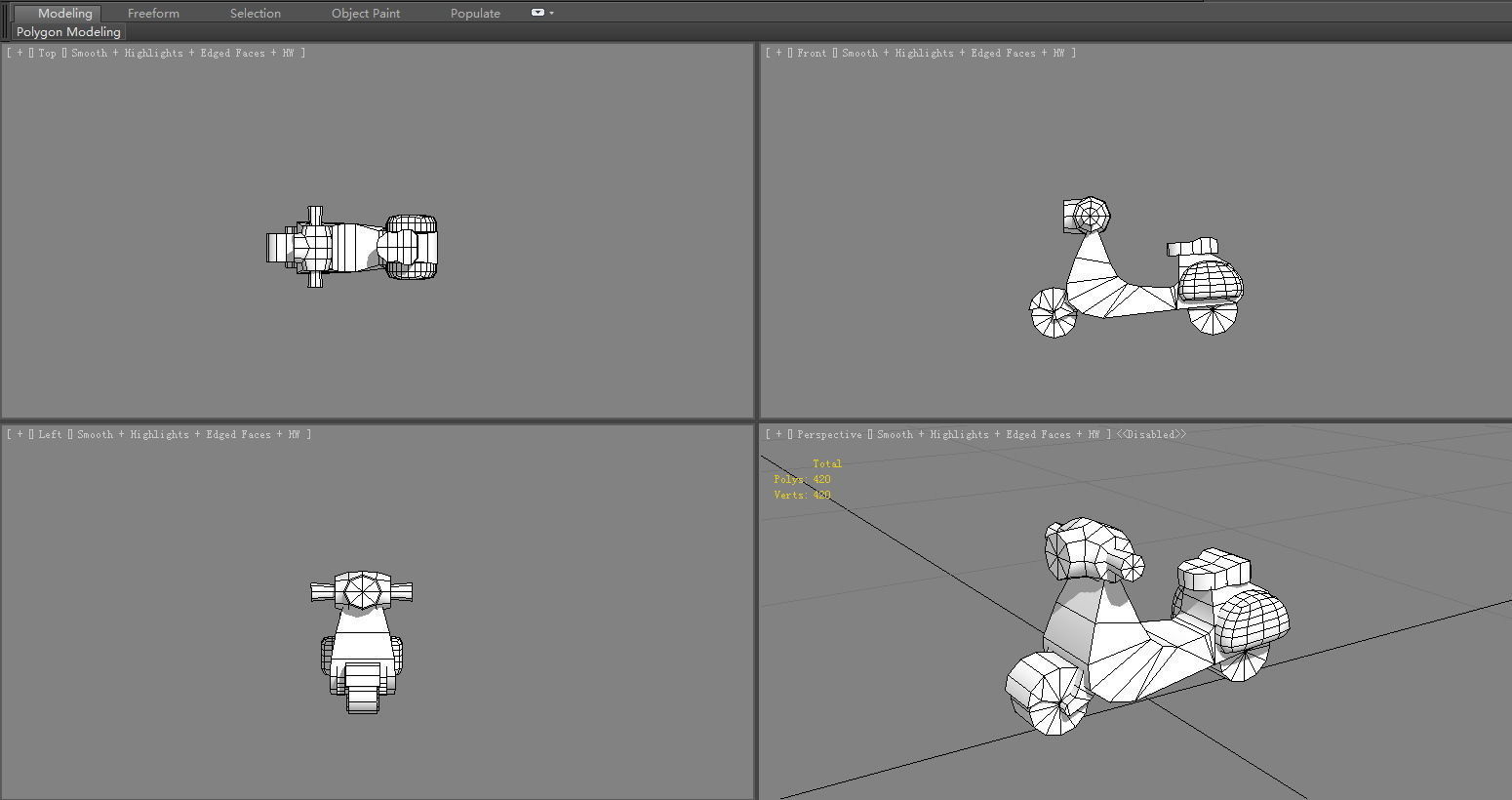This screenshot has height=800, width=1512.
Task: Select the scooter model in the Top viewport
Action: tap(352, 247)
